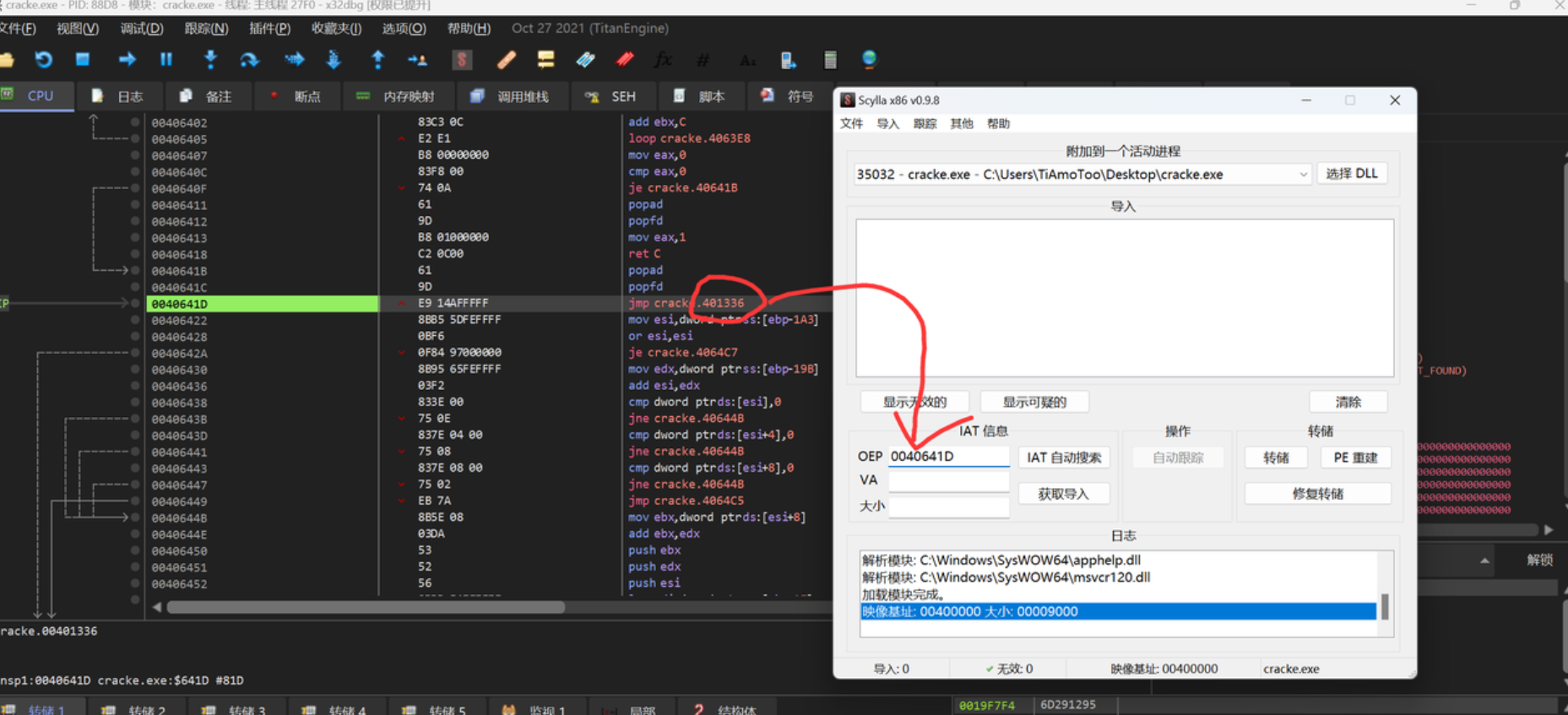Viewport: 1568px width, 715px height.
Task: Click the run arrow icon
Action: [127, 59]
